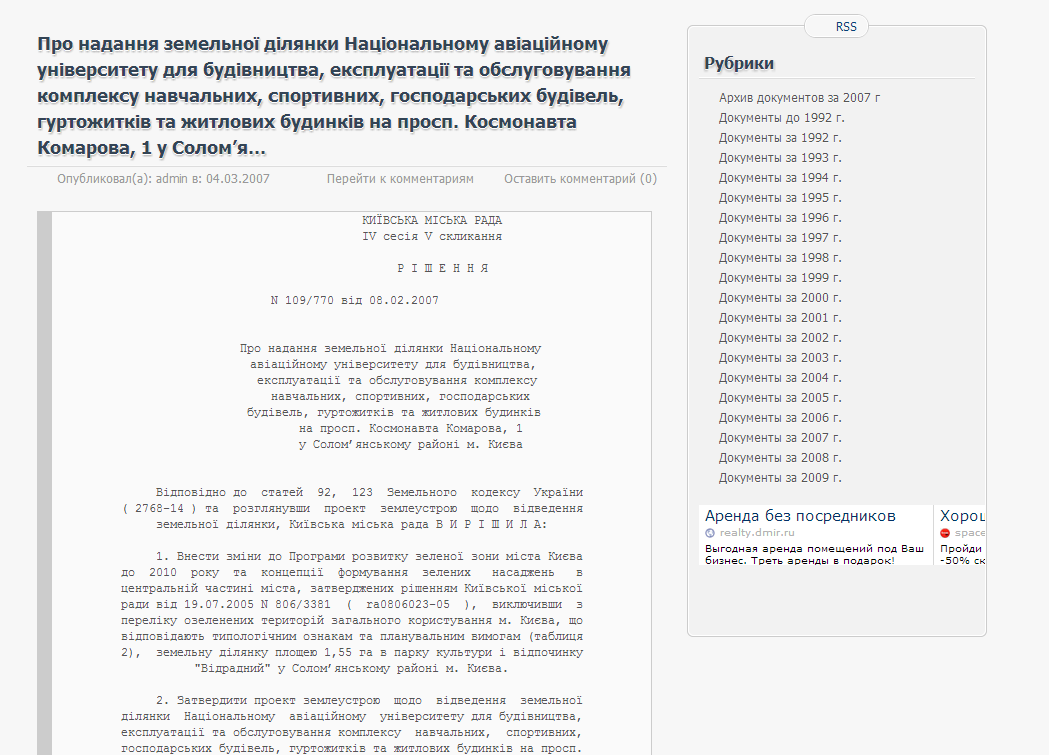Open Документы за 1997 г. category

coord(780,238)
